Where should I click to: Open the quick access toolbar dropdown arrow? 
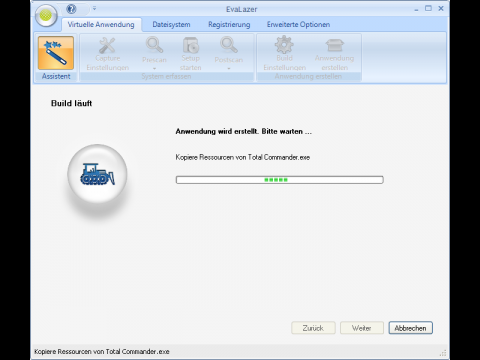(x=94, y=8)
